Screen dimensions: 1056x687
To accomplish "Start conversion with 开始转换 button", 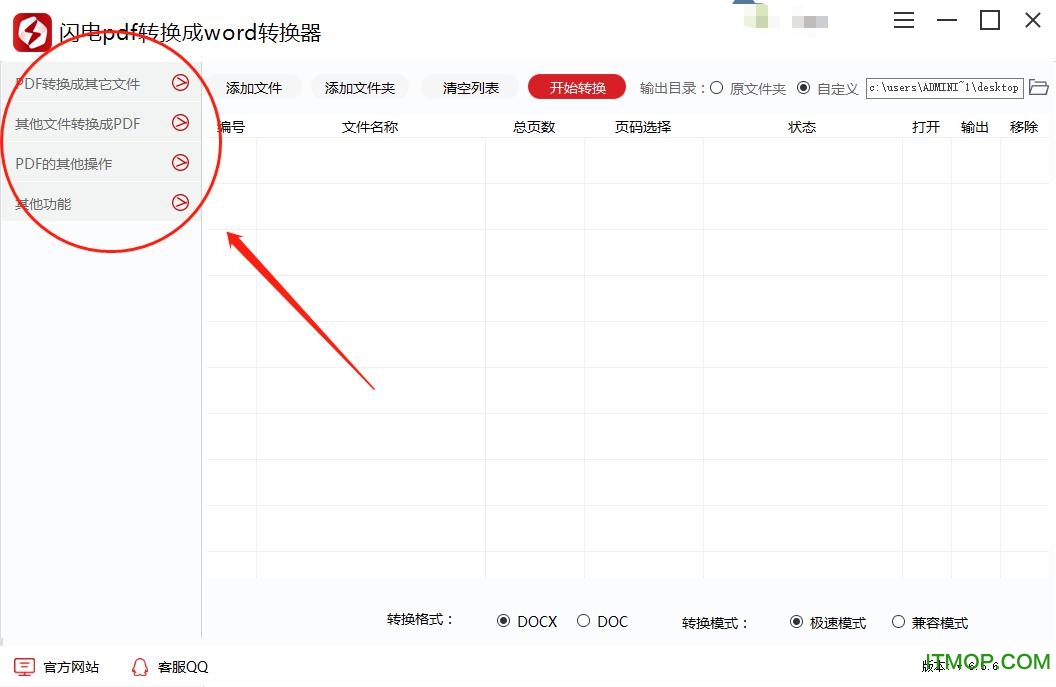I will [577, 87].
